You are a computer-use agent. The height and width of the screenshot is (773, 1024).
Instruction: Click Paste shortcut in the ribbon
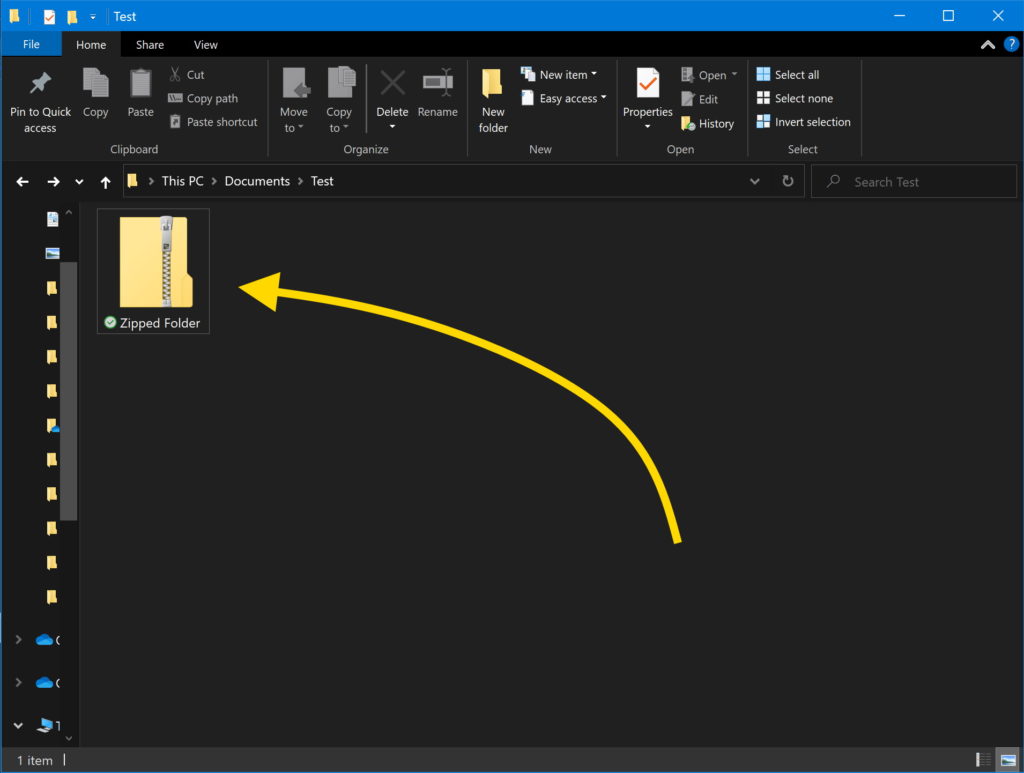pos(214,121)
